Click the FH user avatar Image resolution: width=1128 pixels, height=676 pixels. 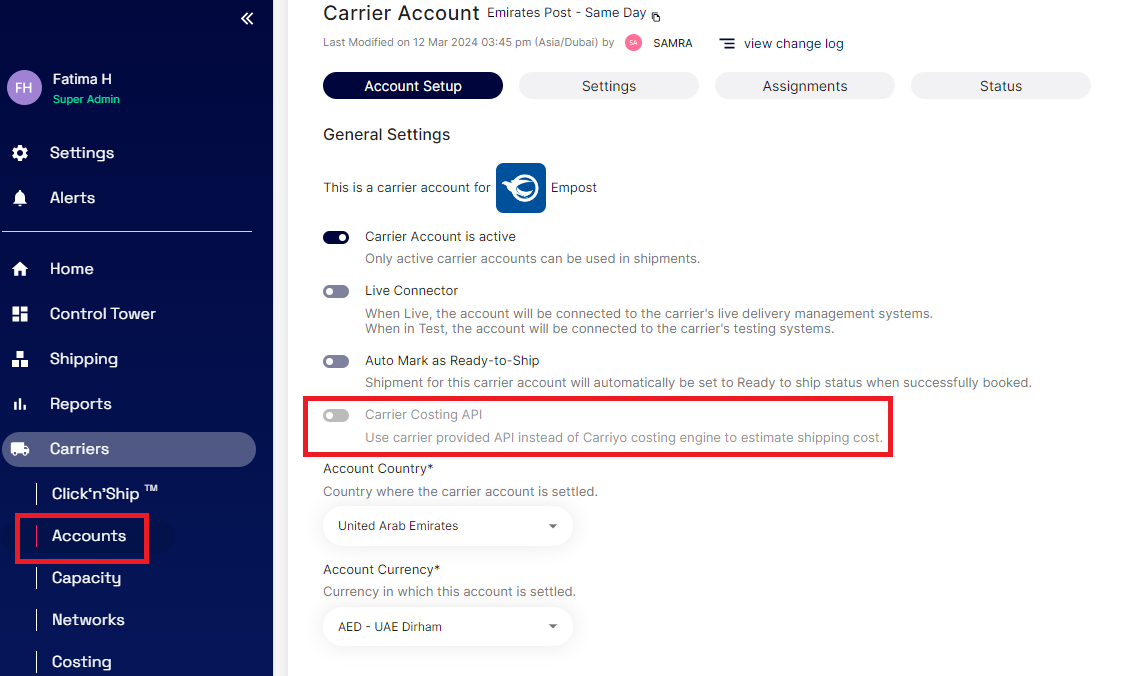pyautogui.click(x=24, y=88)
